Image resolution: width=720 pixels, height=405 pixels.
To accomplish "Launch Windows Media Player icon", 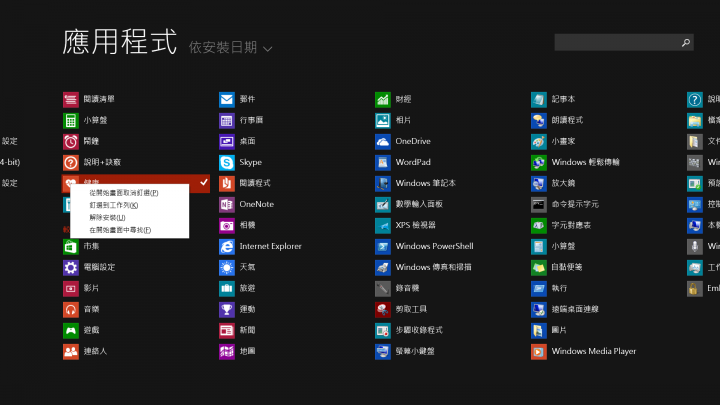I will click(539, 351).
